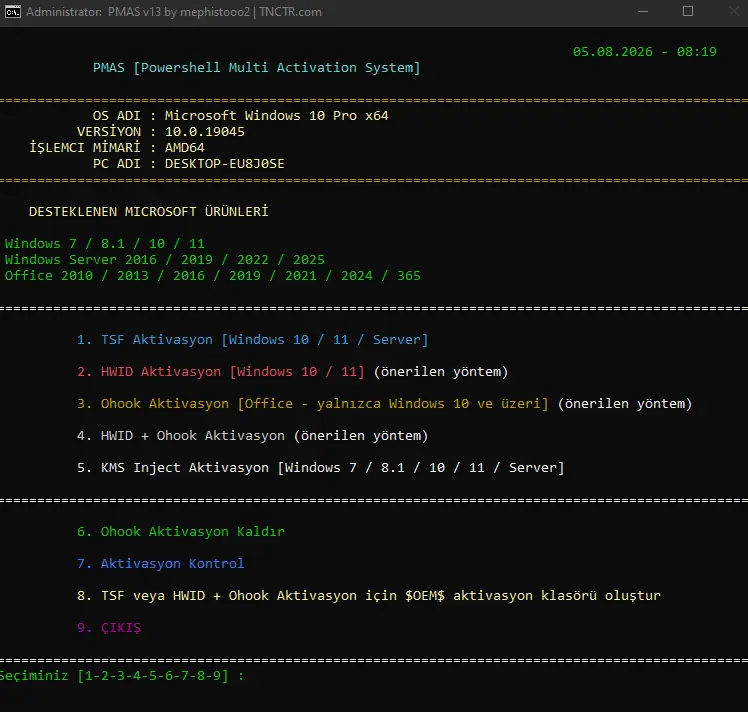Image resolution: width=748 pixels, height=712 pixels.
Task: Select the line 'VERSİYON : 10.0.19045'
Action: [x=161, y=132]
